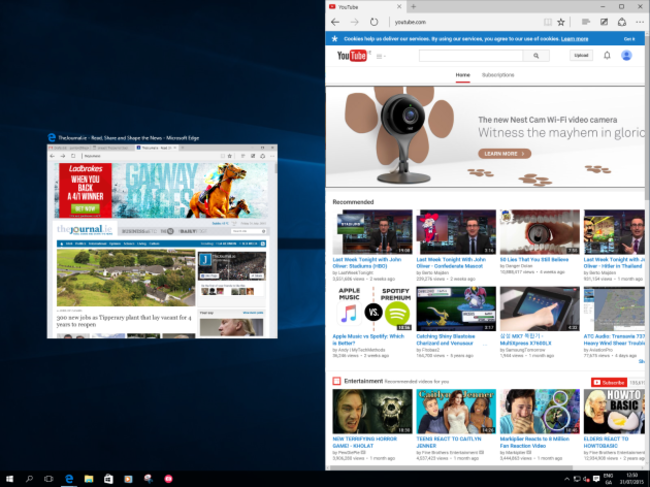The width and height of the screenshot is (650, 487).
Task: Close the YouTube tab
Action: coord(399,7)
